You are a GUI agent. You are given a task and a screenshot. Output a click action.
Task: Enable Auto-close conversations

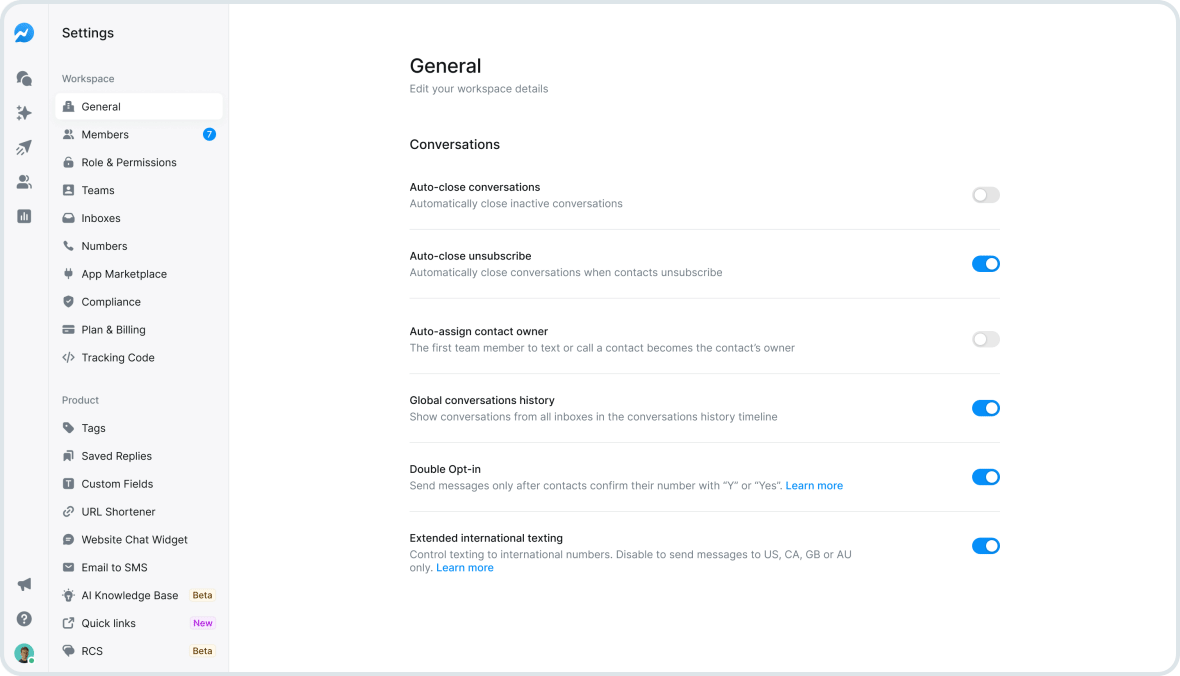click(985, 195)
